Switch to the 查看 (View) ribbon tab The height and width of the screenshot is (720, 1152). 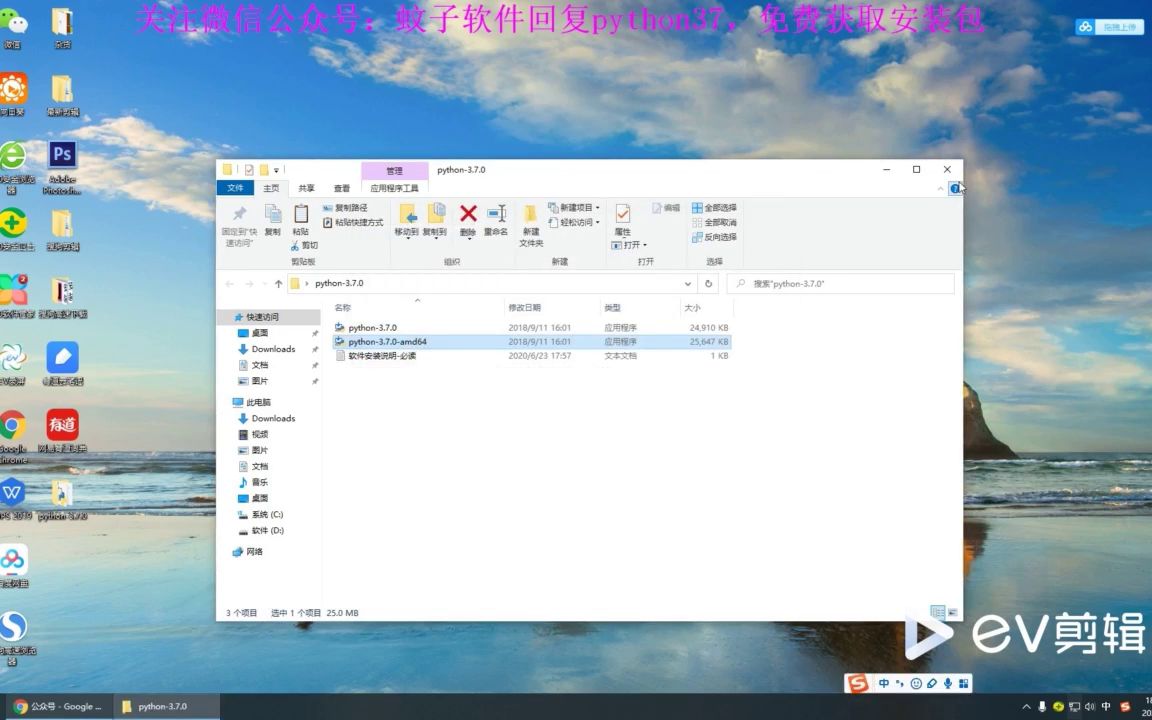click(x=340, y=187)
